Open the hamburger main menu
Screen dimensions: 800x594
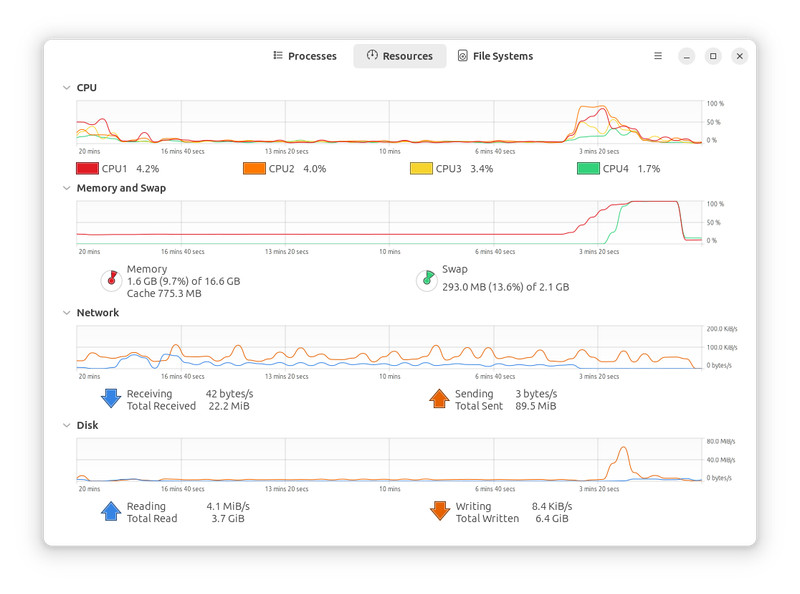click(658, 56)
